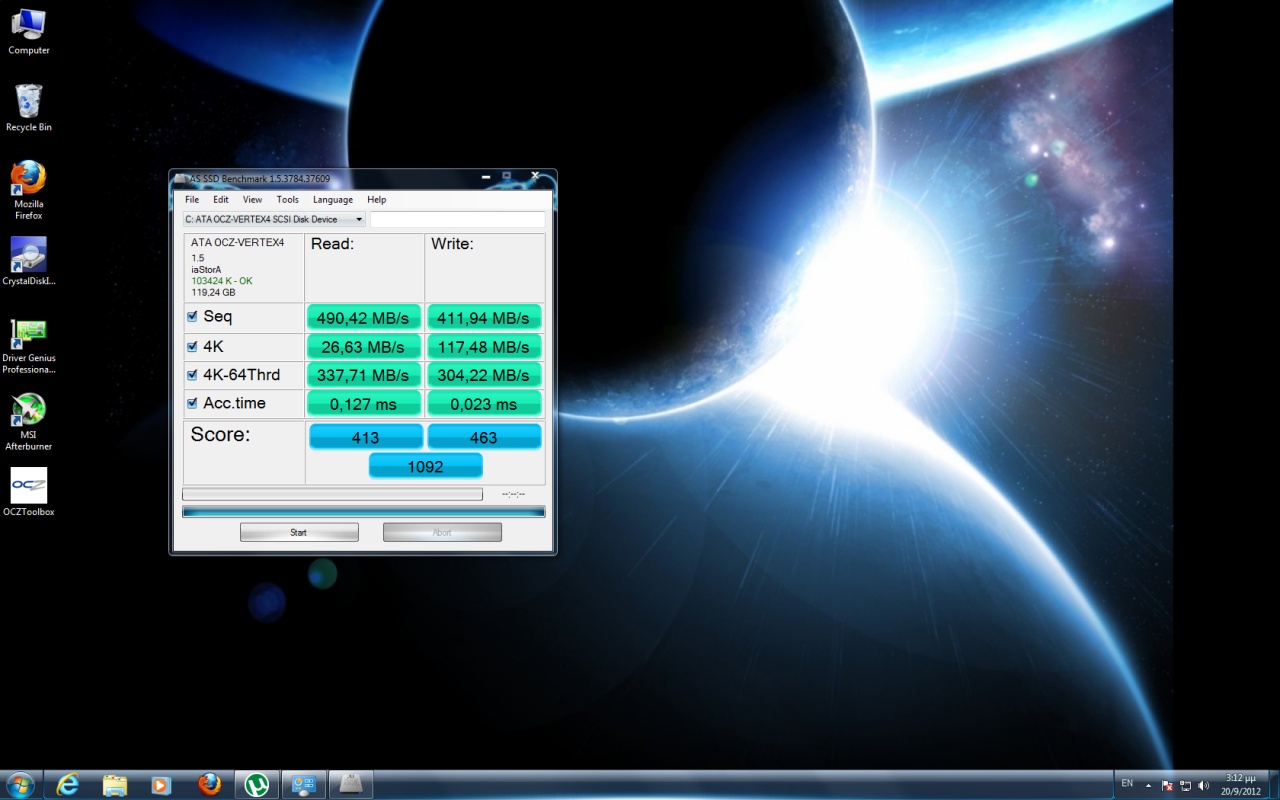Uncheck the Seq test checkbox
The height and width of the screenshot is (800, 1280).
click(x=192, y=316)
